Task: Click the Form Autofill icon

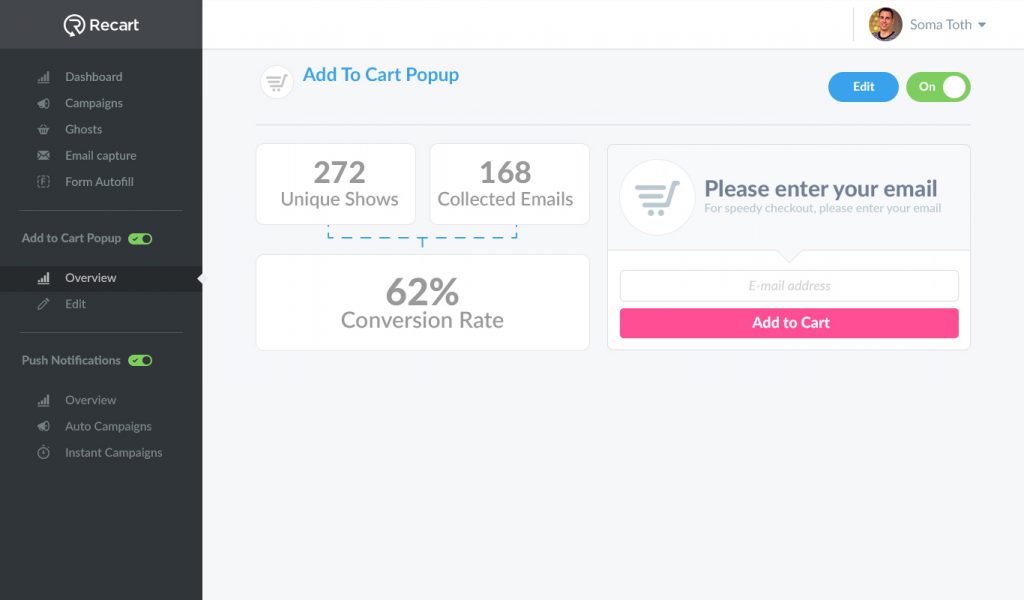Action: click(44, 182)
